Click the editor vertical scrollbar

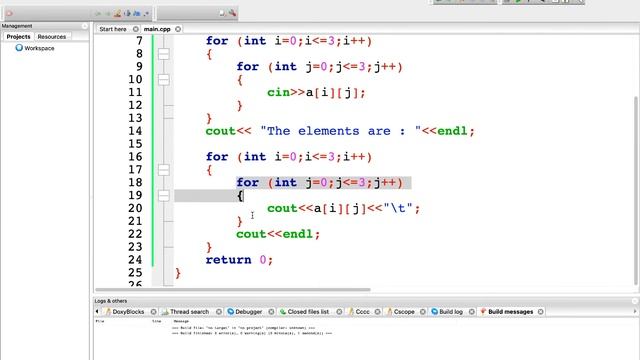[x=636, y=190]
